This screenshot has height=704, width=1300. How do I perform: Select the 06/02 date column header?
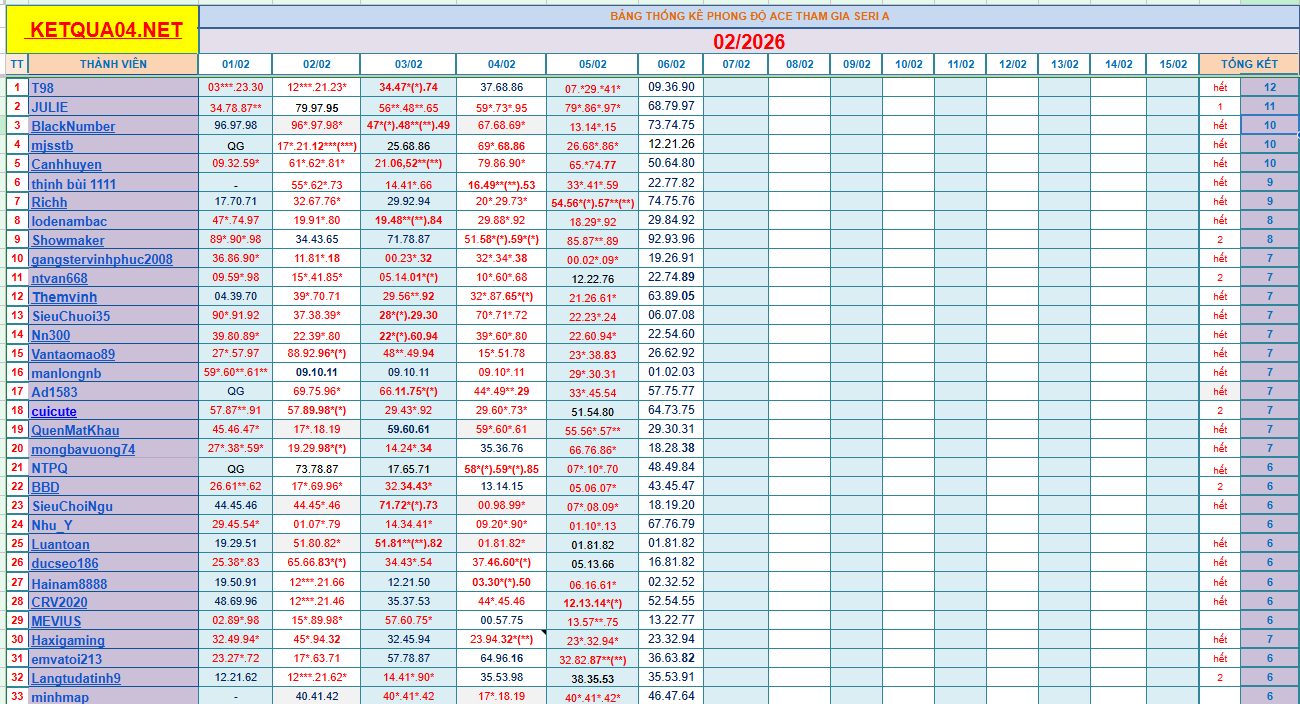(x=671, y=64)
